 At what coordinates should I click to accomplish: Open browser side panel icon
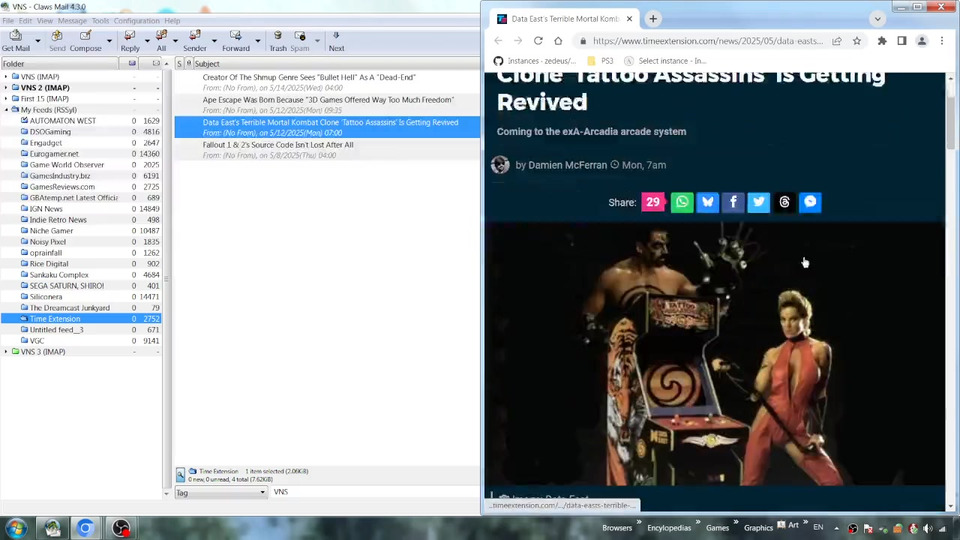tap(902, 41)
